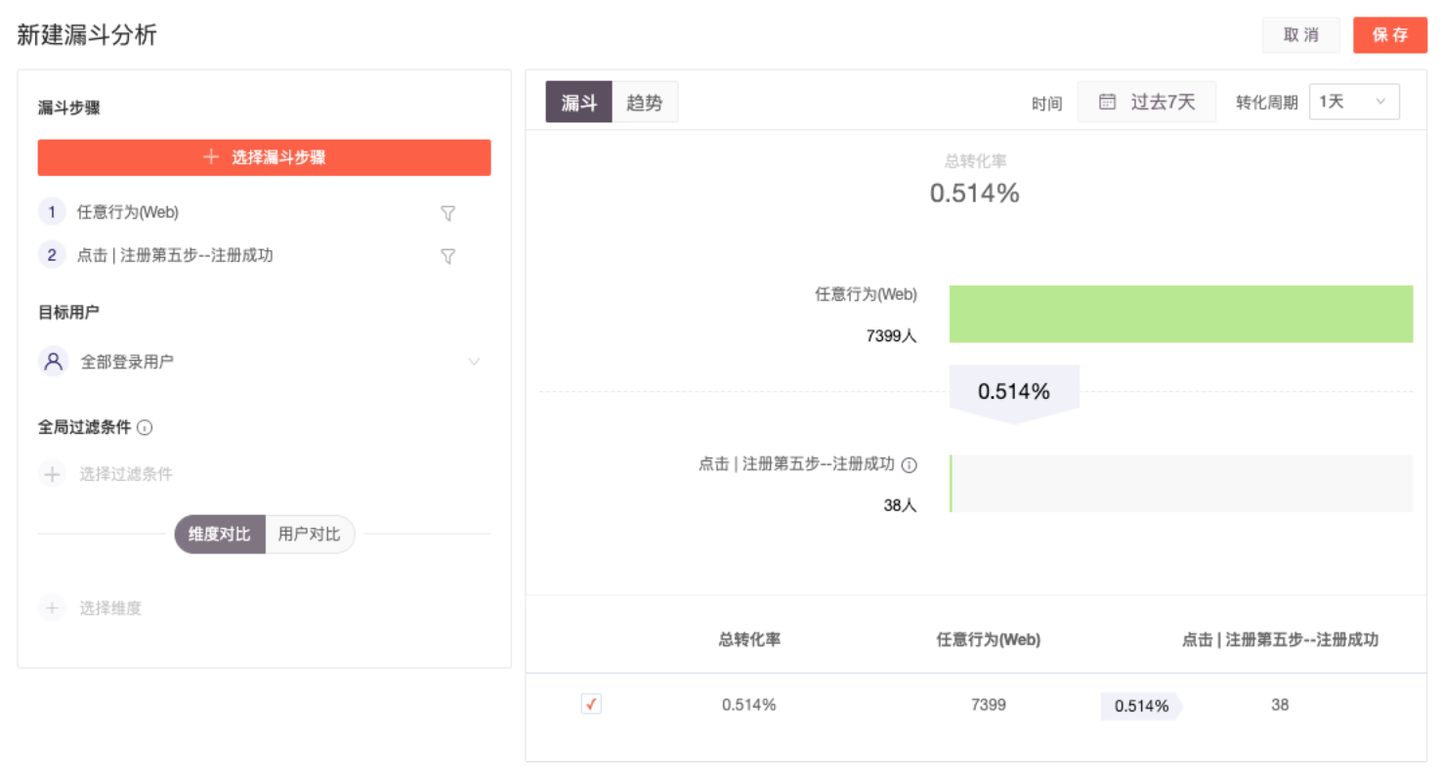Click plus icon next to 选择维度
Viewport: 1440px width, 780px height.
click(x=52, y=608)
